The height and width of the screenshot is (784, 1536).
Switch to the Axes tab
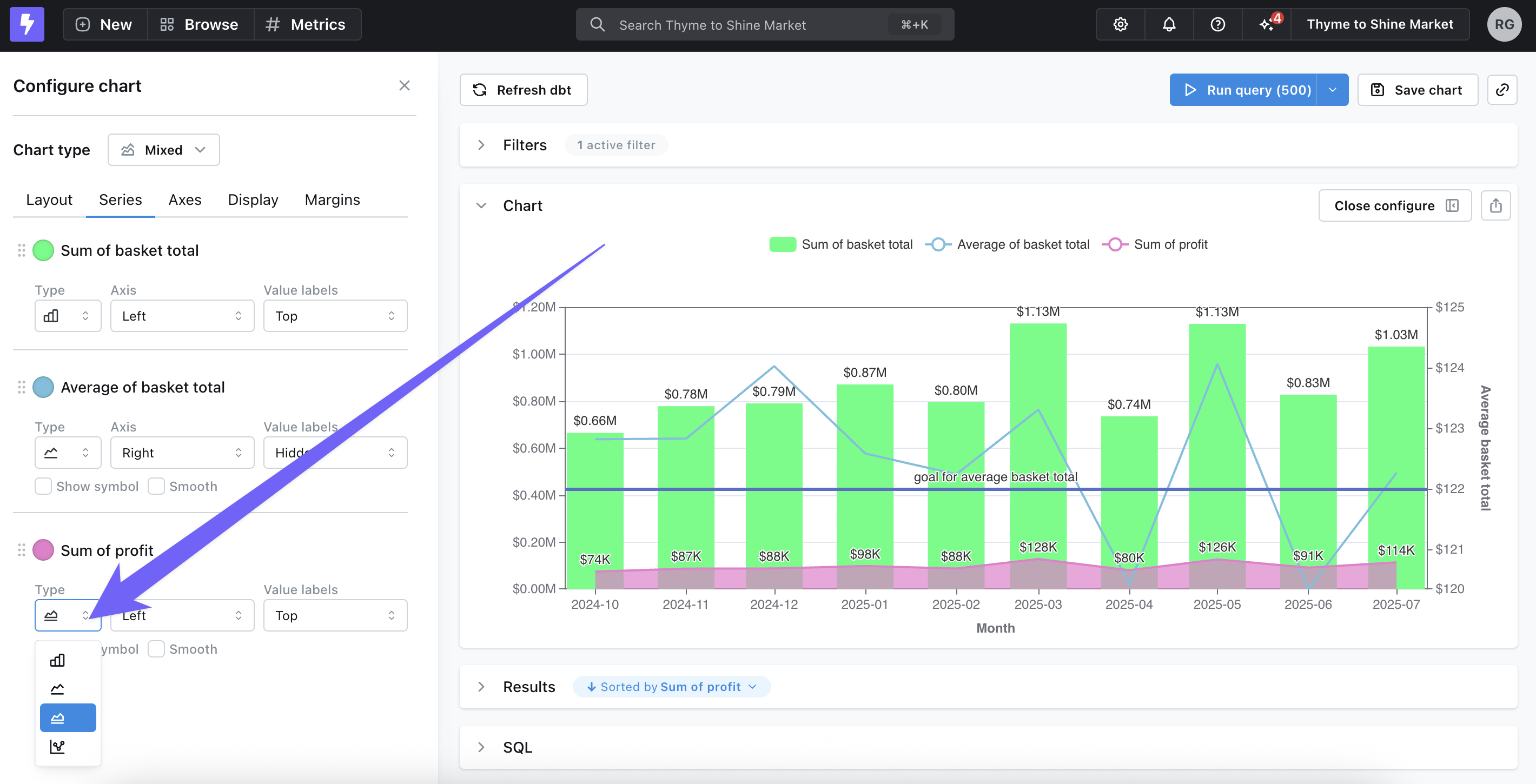[185, 200]
